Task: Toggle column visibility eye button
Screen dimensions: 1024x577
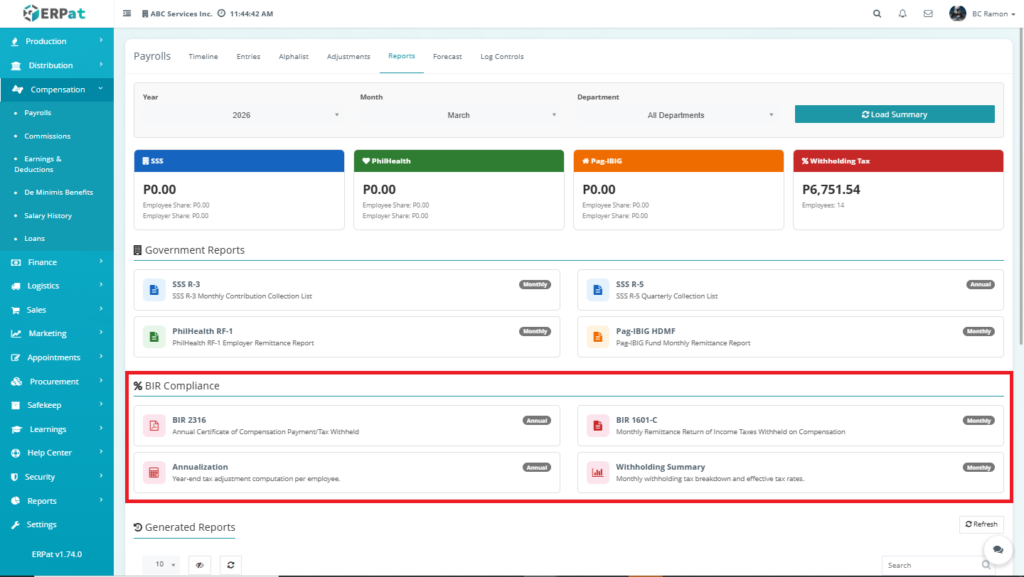Action: coord(200,565)
